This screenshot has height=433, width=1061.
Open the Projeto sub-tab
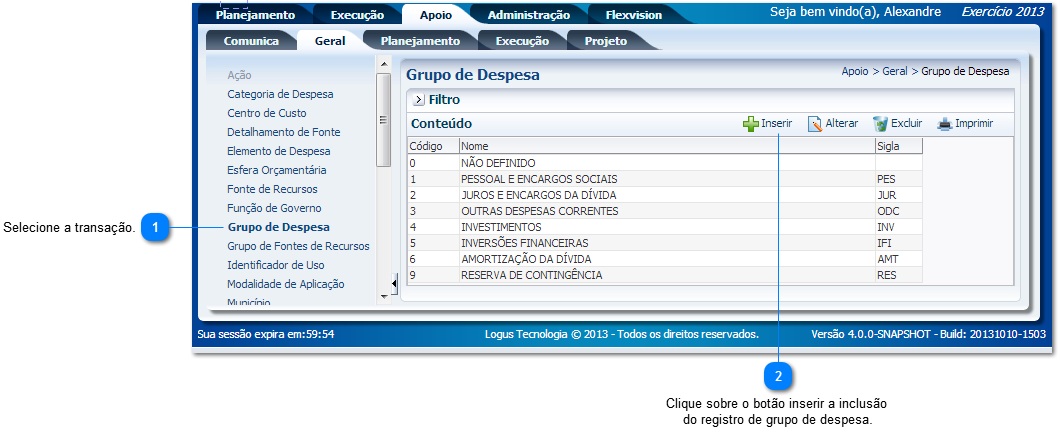604,41
